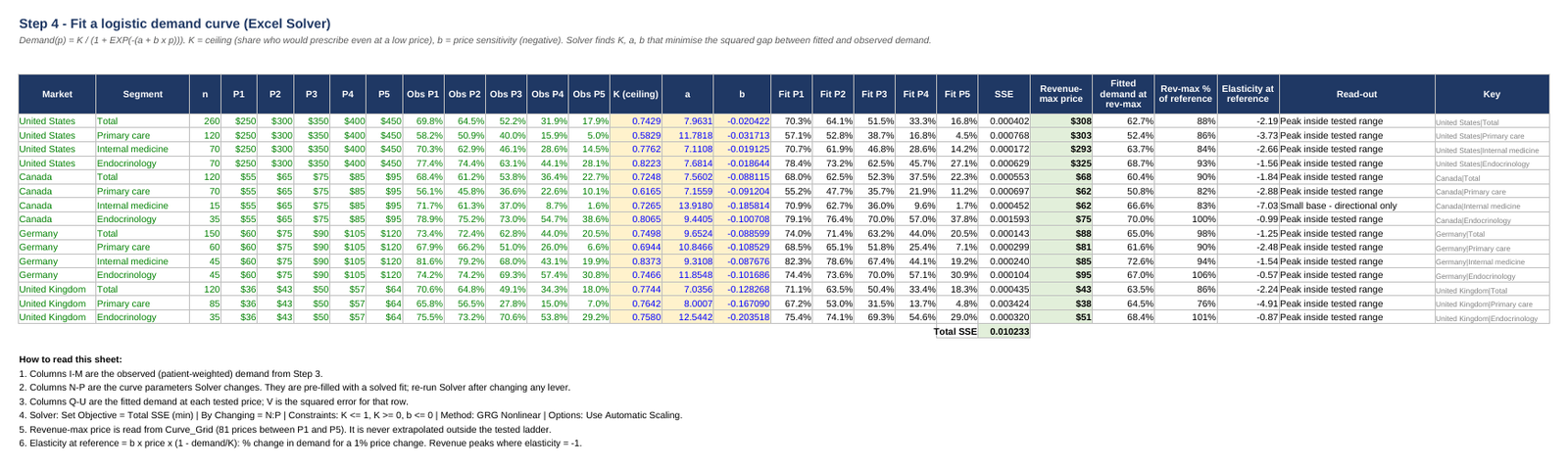Select 'Primary care' segment in the Canada row
1568x467 pixels.
tap(143, 192)
